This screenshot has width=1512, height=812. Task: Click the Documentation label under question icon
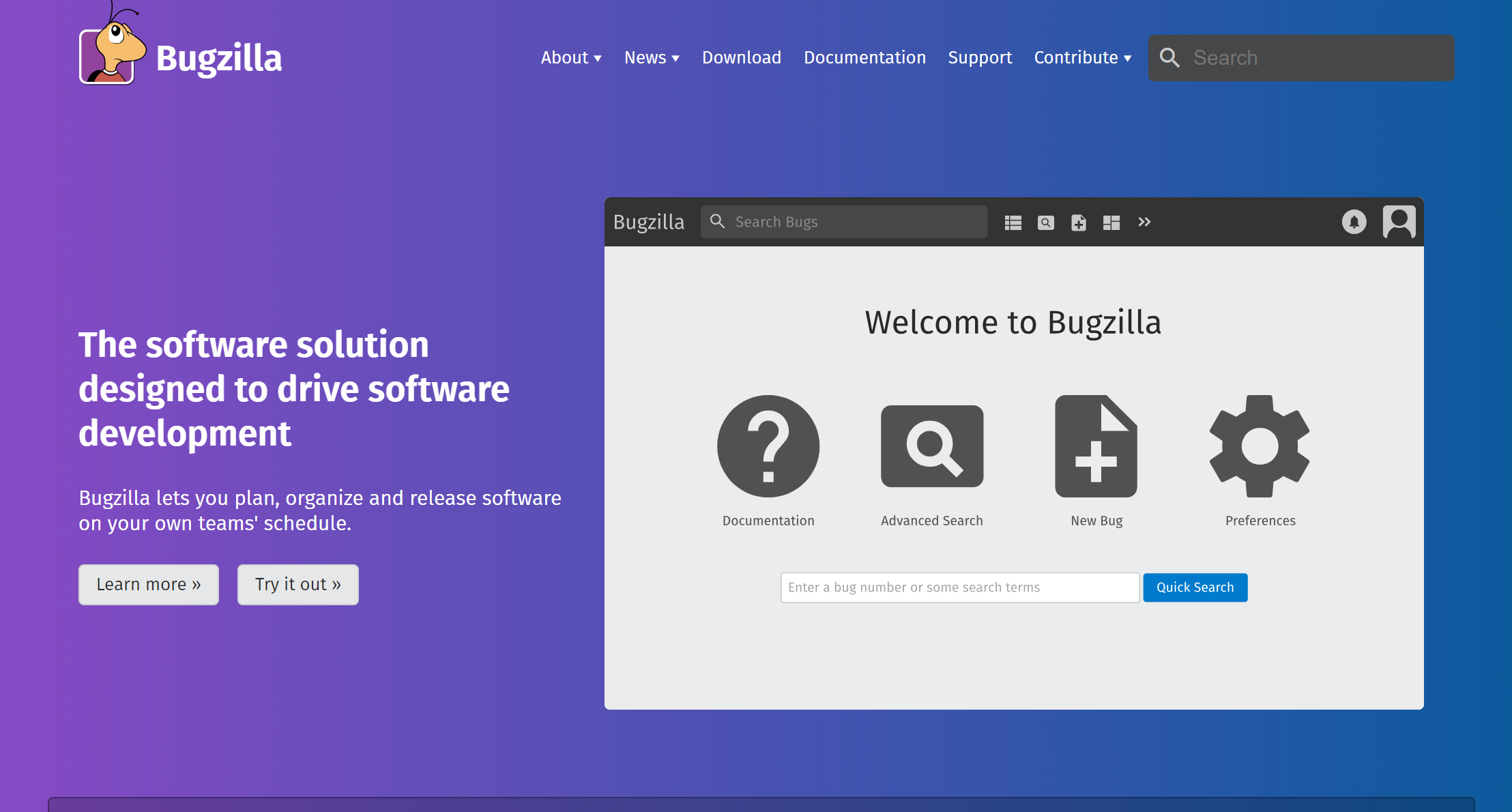tap(768, 521)
